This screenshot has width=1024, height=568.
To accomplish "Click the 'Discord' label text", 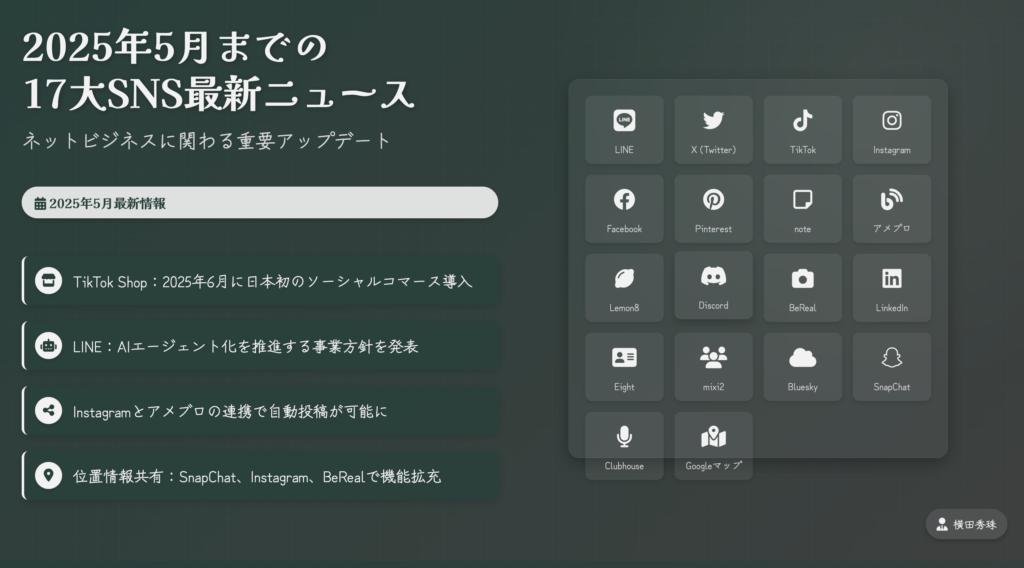I will coord(713,305).
